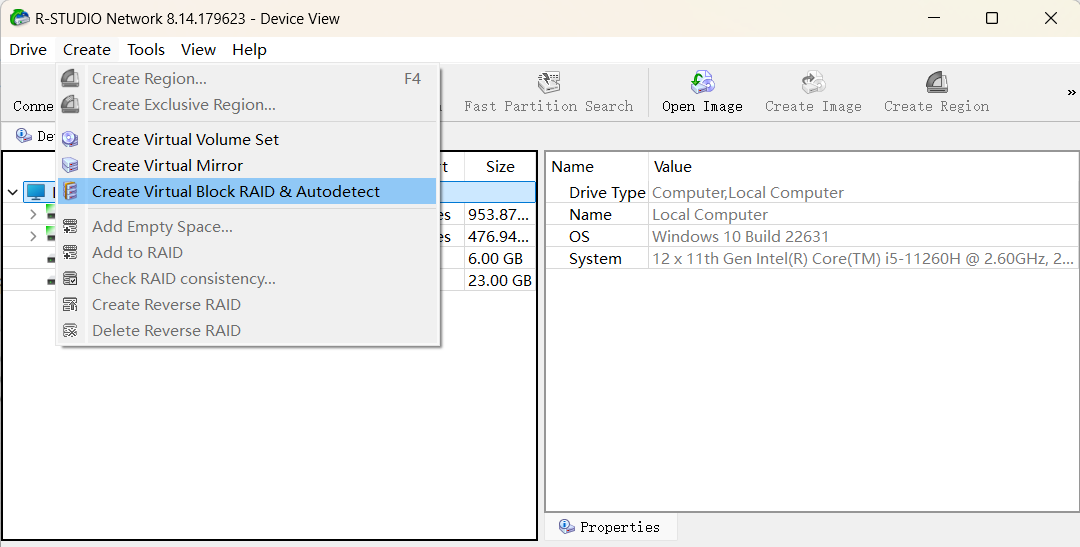
Task: Click the greyed Create Exclusive Region entry
Action: (247, 105)
